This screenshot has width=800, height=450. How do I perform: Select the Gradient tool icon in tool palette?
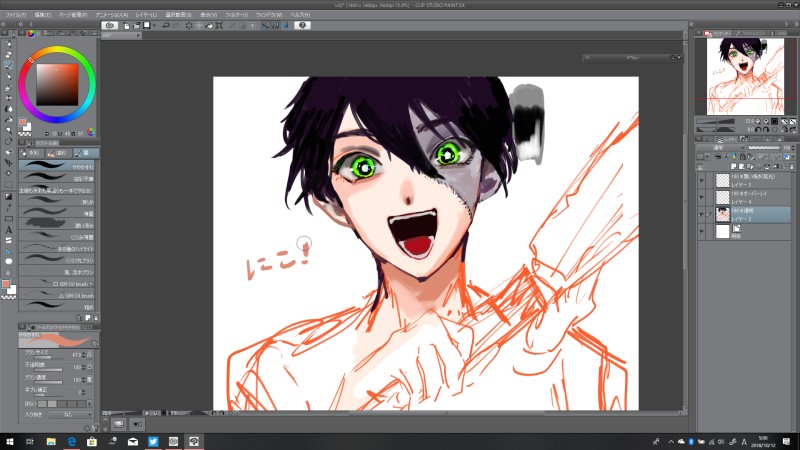(x=9, y=196)
